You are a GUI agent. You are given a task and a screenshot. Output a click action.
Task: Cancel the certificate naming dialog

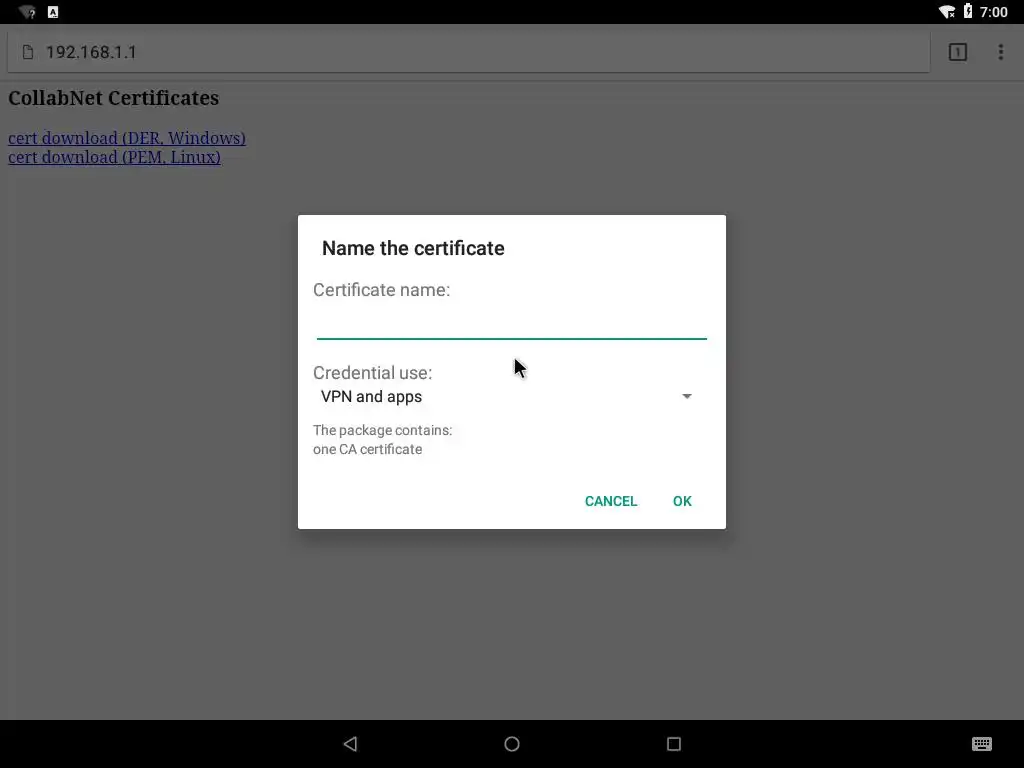coord(611,501)
